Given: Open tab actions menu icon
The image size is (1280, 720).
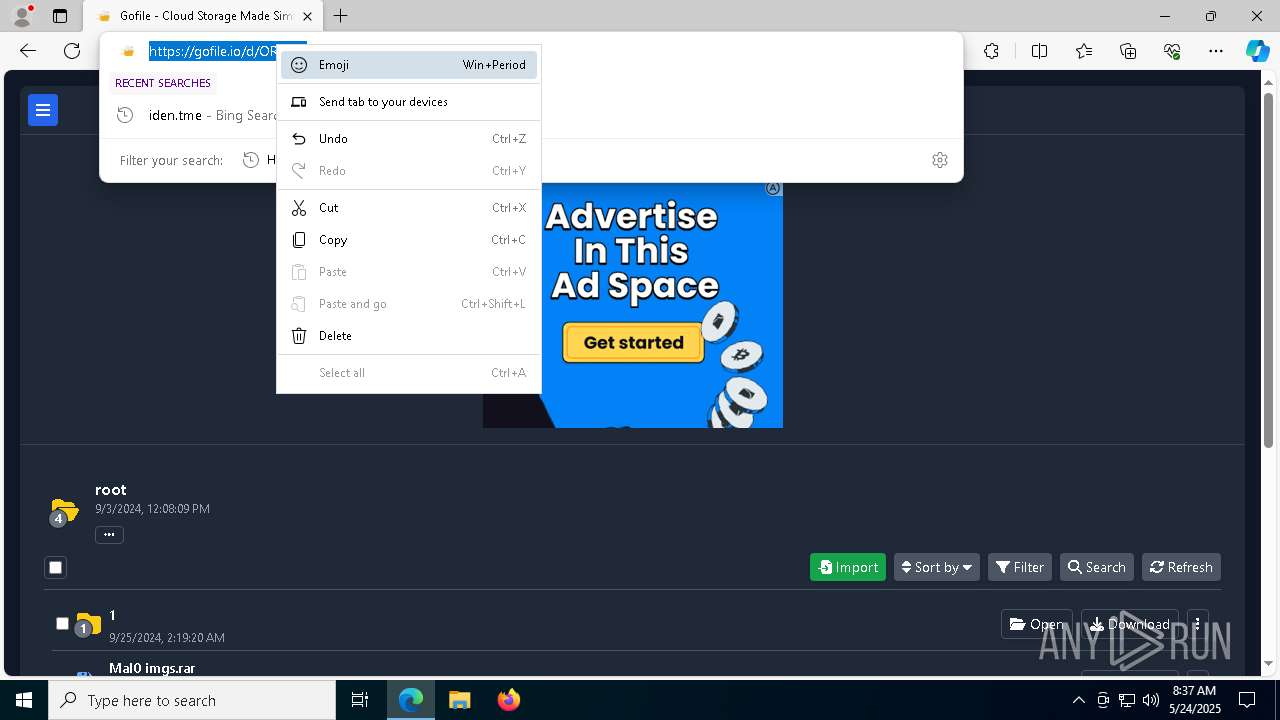Looking at the screenshot, I should coord(60,16).
